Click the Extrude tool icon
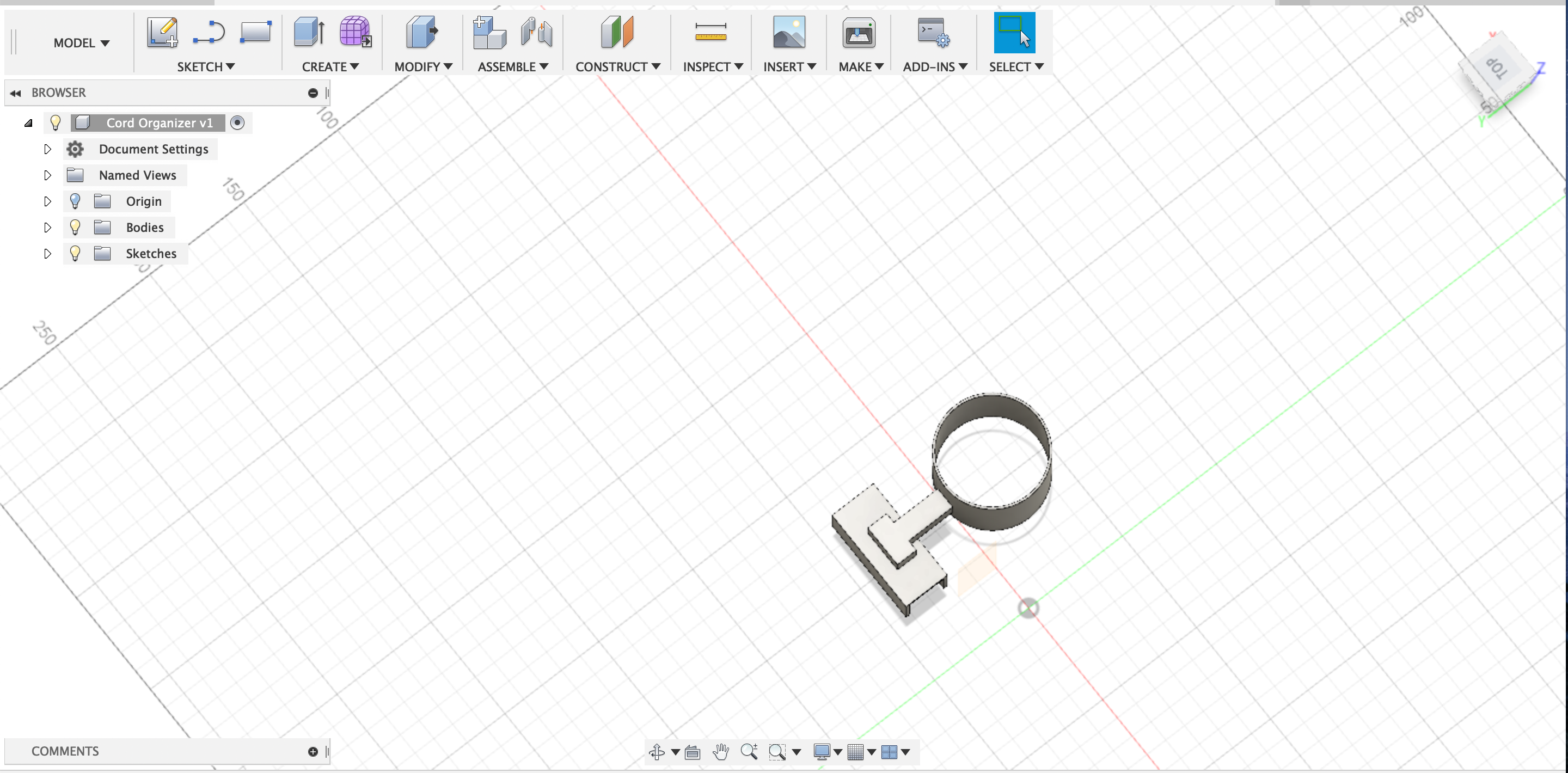 pos(309,32)
